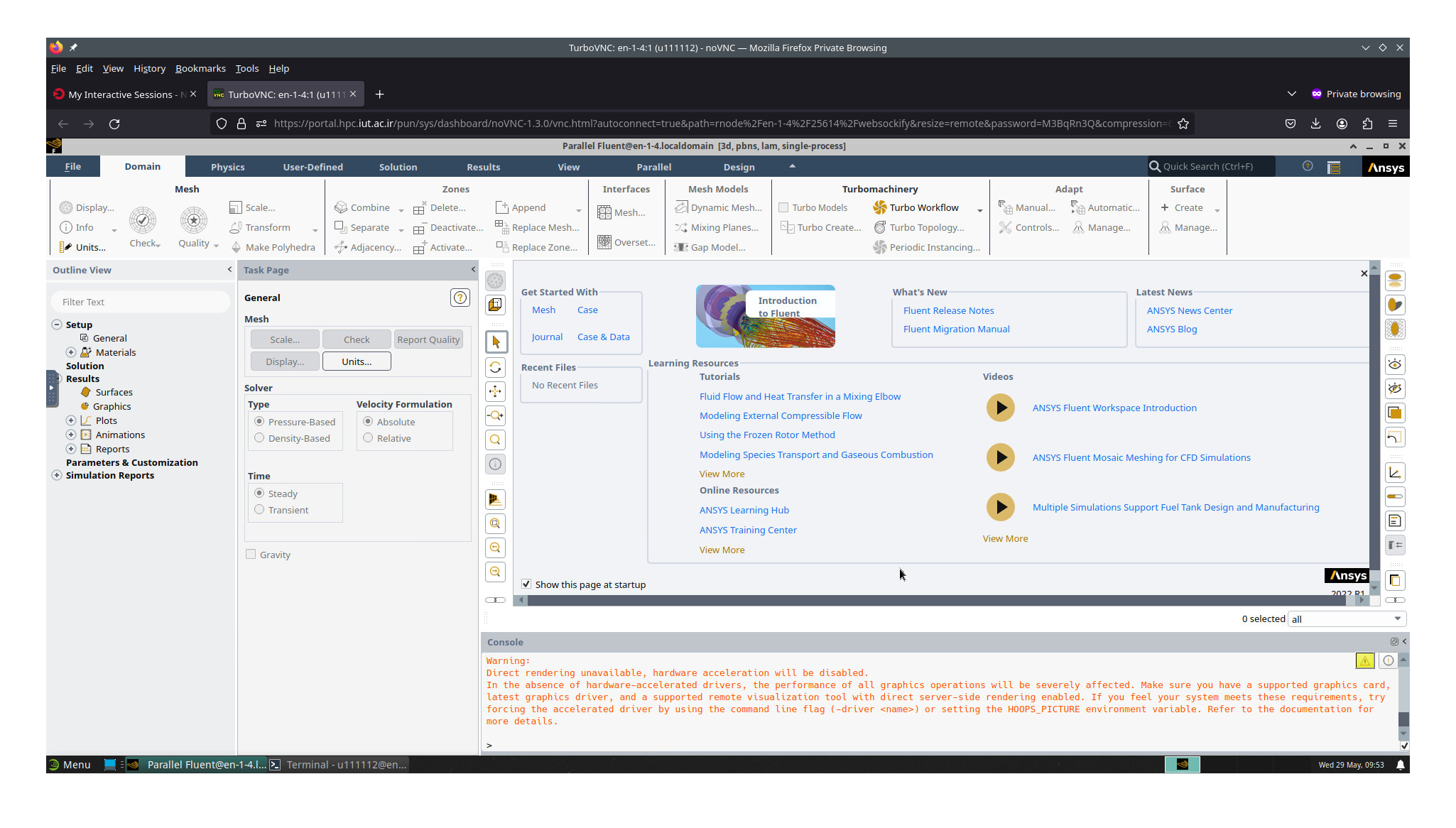The height and width of the screenshot is (828, 1456).
Task: Click the Turbo Workflow icon
Action: [880, 207]
